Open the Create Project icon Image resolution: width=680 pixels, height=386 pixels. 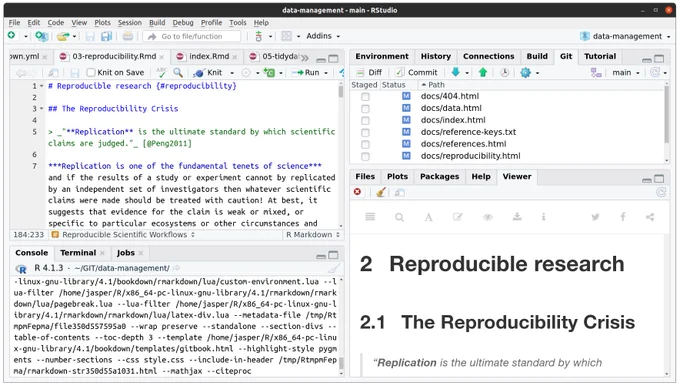click(42, 36)
